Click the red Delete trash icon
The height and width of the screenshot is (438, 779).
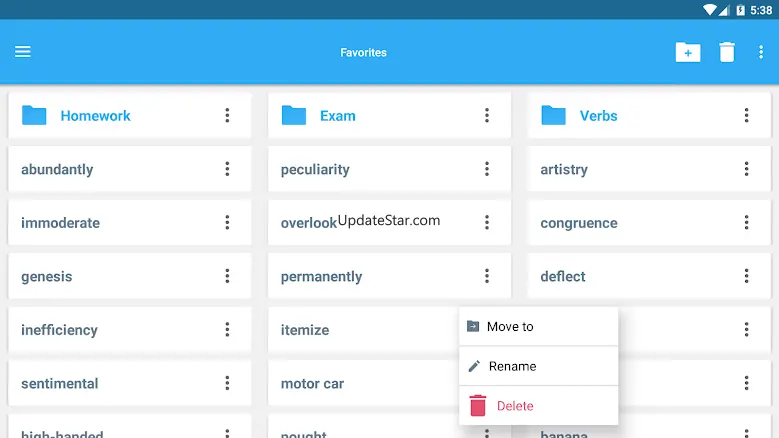click(x=478, y=405)
